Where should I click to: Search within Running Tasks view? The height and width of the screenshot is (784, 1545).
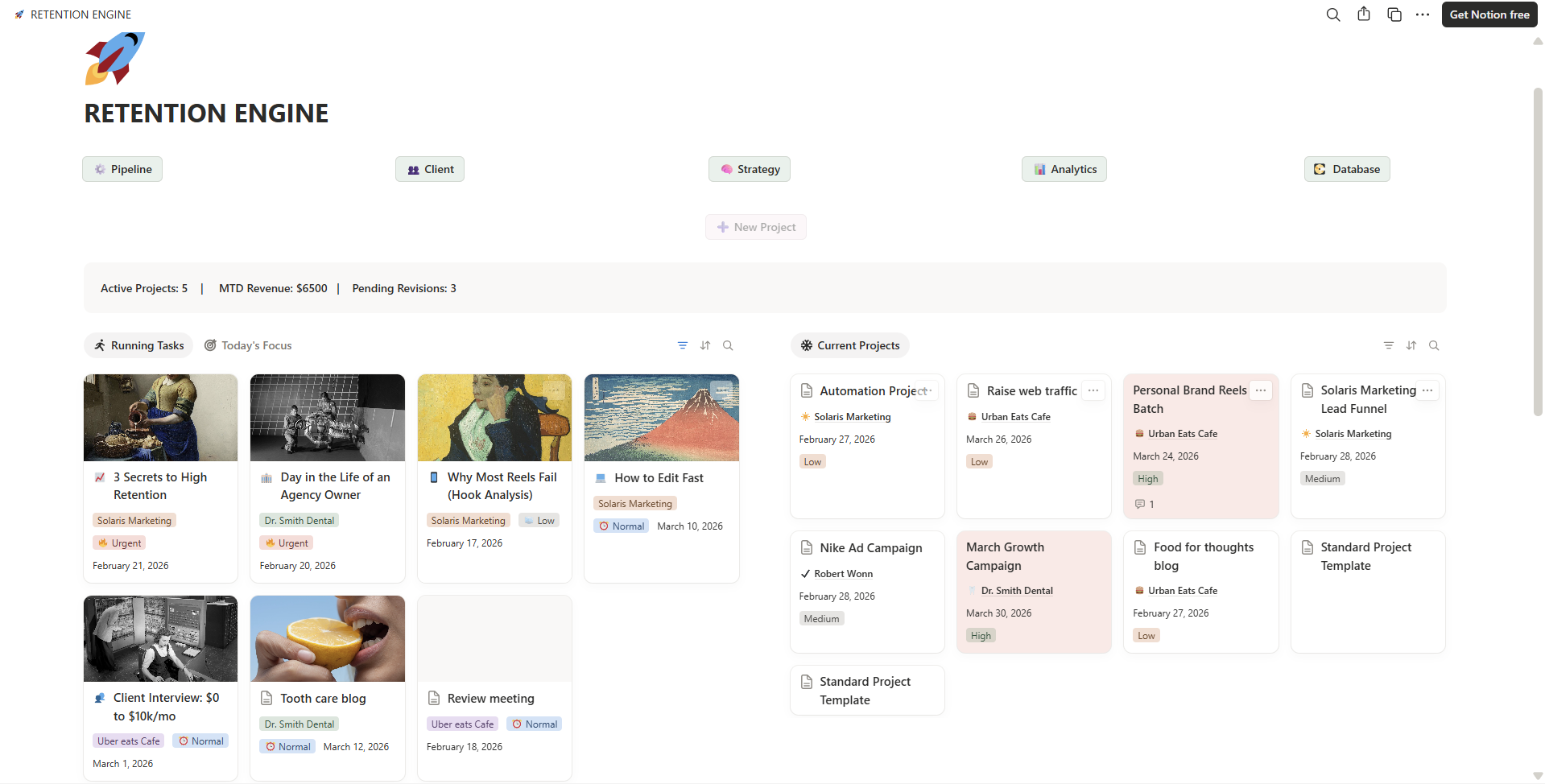(x=728, y=345)
